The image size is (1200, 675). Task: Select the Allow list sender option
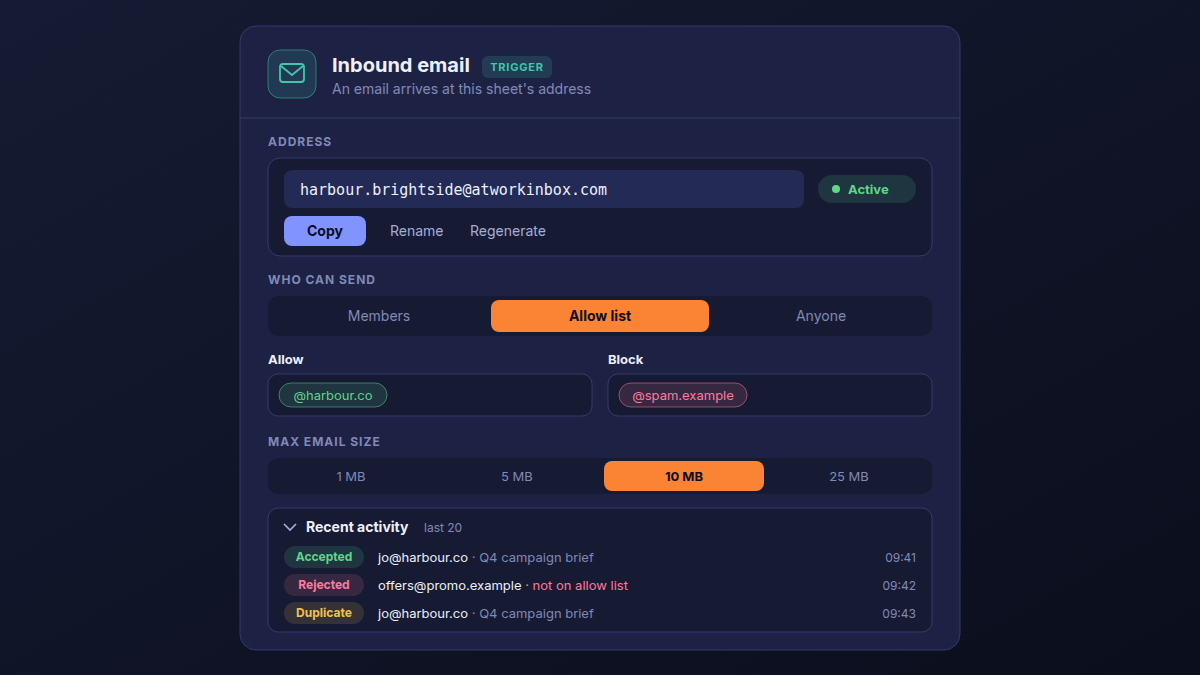click(x=600, y=316)
